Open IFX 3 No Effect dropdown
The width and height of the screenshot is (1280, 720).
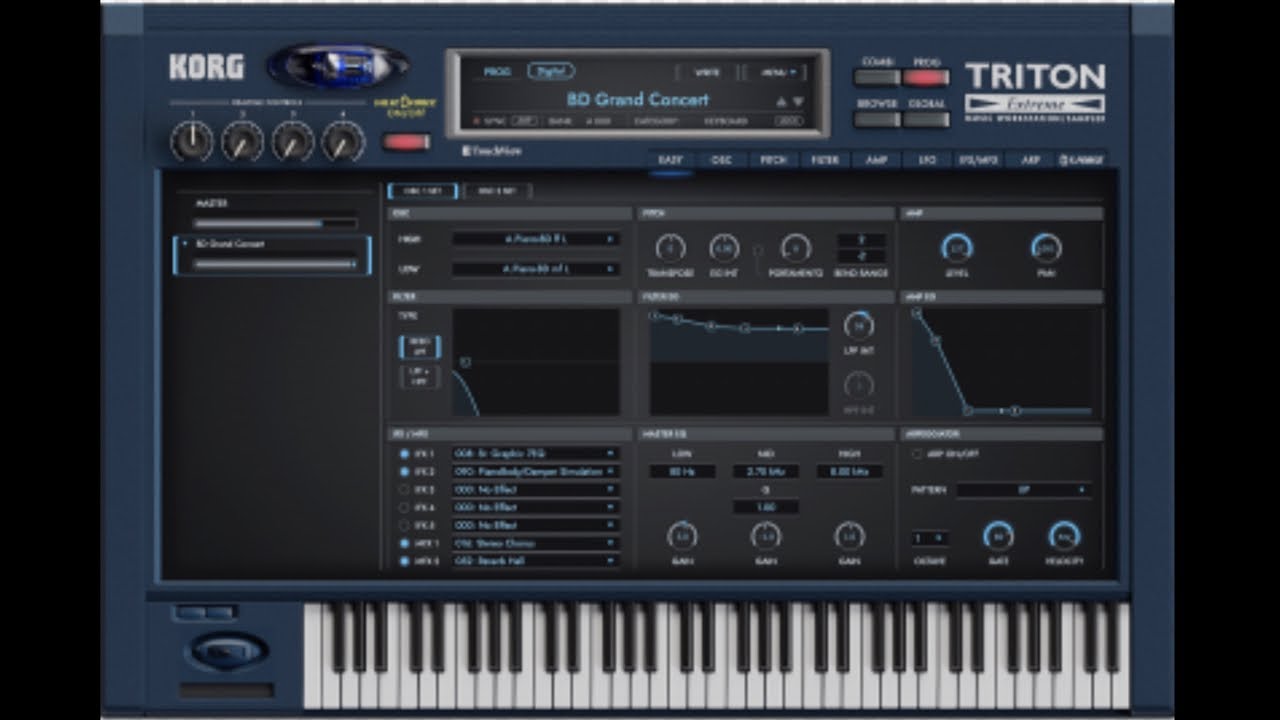(535, 489)
